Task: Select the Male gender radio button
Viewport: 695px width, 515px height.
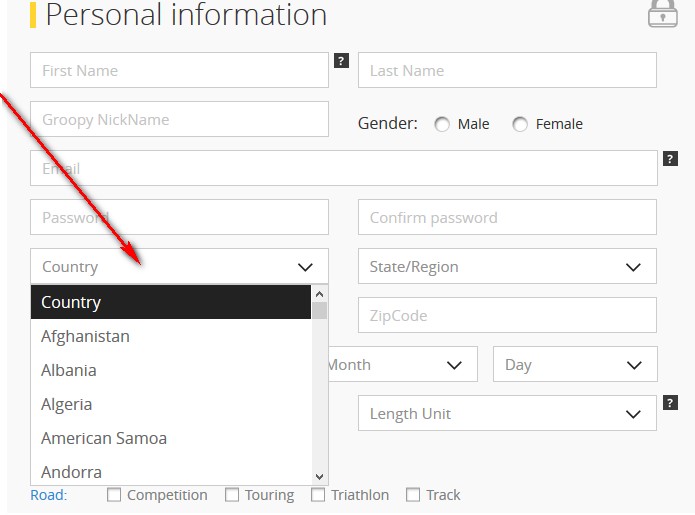Action: pos(442,124)
